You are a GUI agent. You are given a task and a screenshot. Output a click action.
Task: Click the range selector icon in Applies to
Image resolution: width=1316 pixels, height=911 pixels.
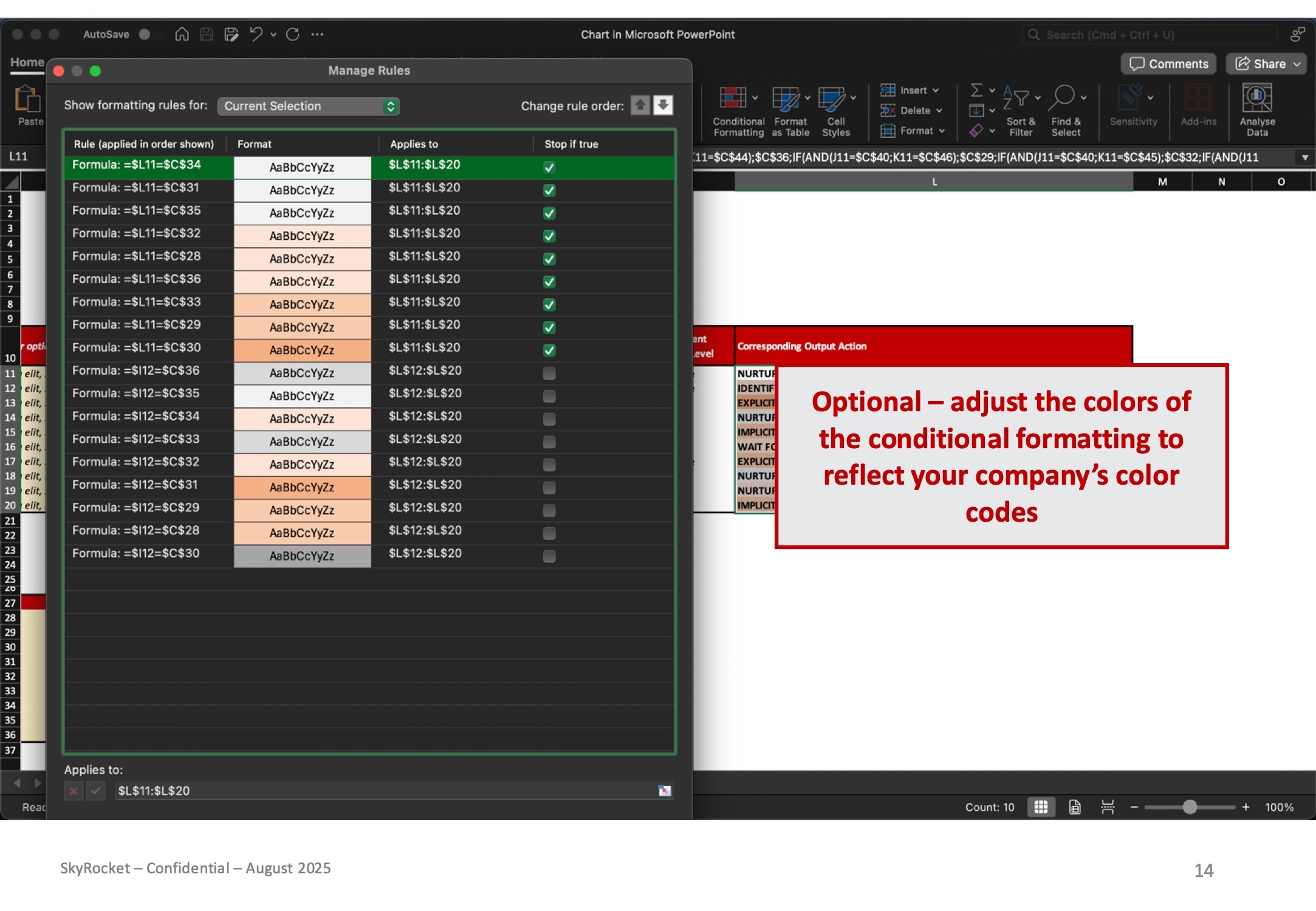coord(665,791)
